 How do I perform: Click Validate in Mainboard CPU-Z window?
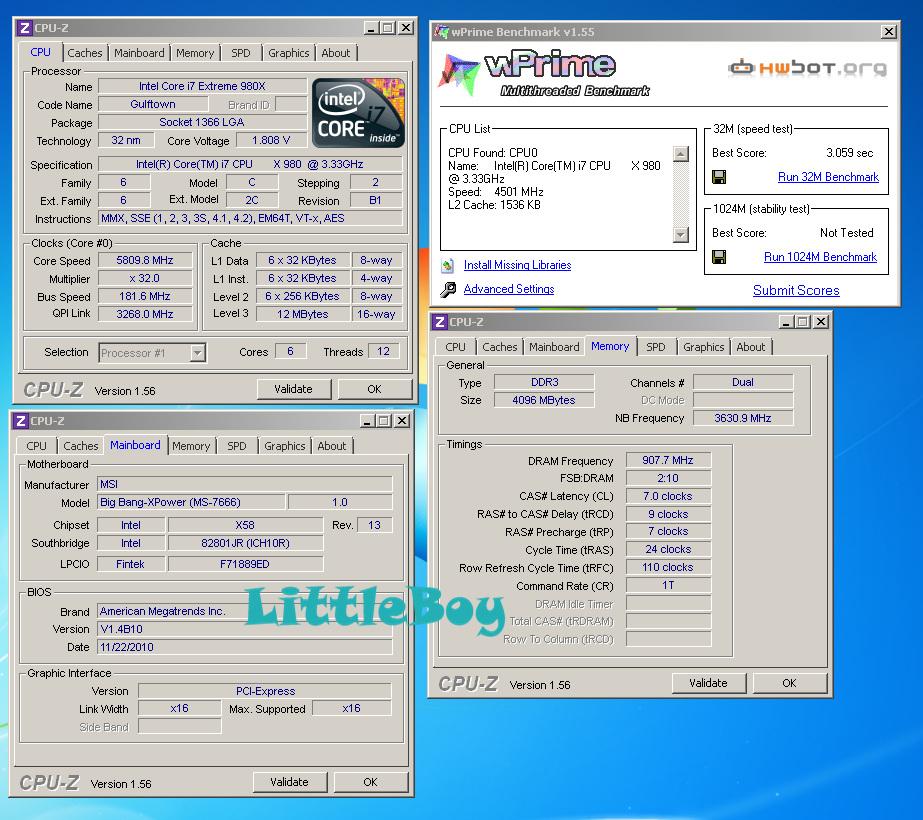290,782
